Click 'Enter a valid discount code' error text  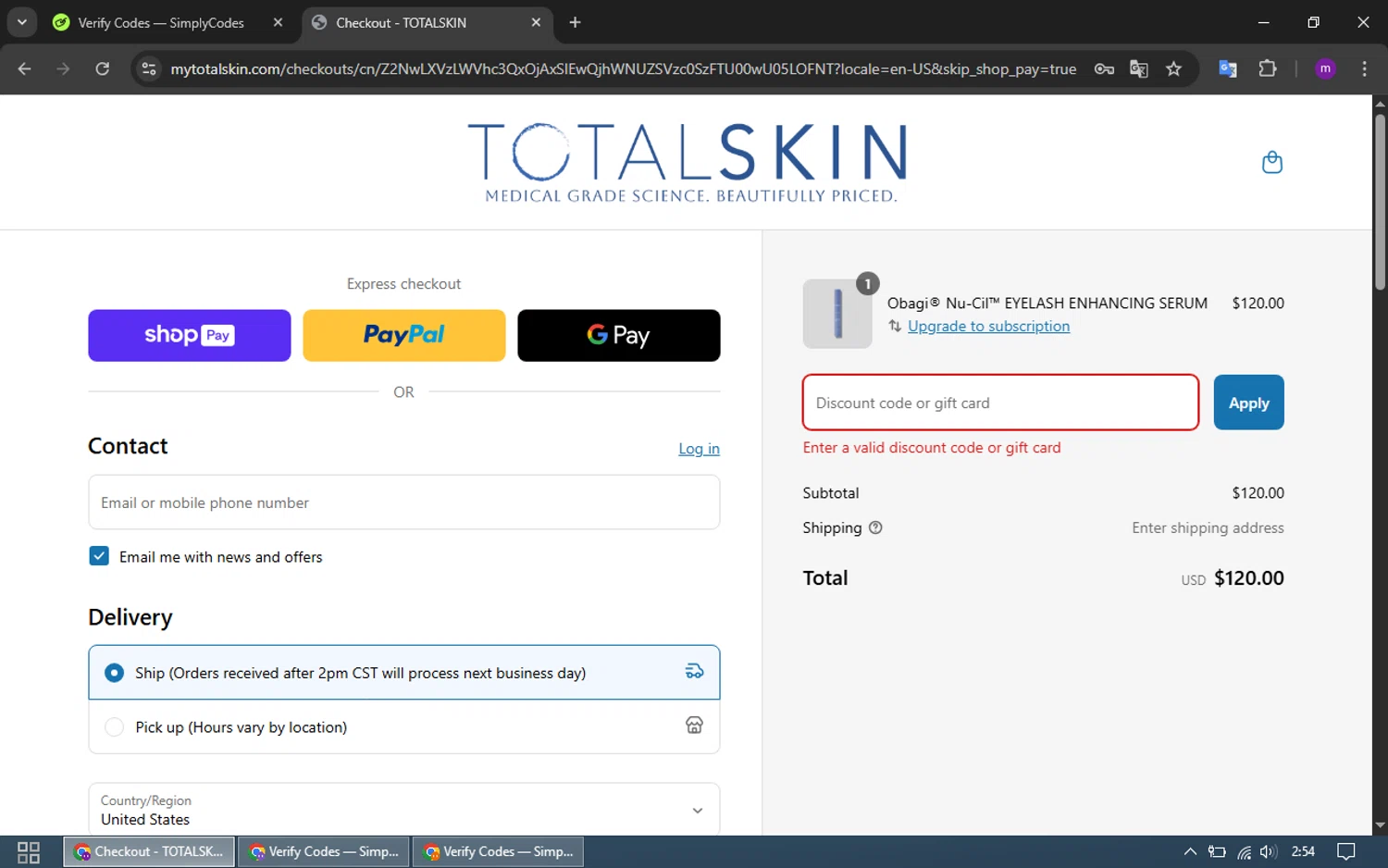point(932,447)
